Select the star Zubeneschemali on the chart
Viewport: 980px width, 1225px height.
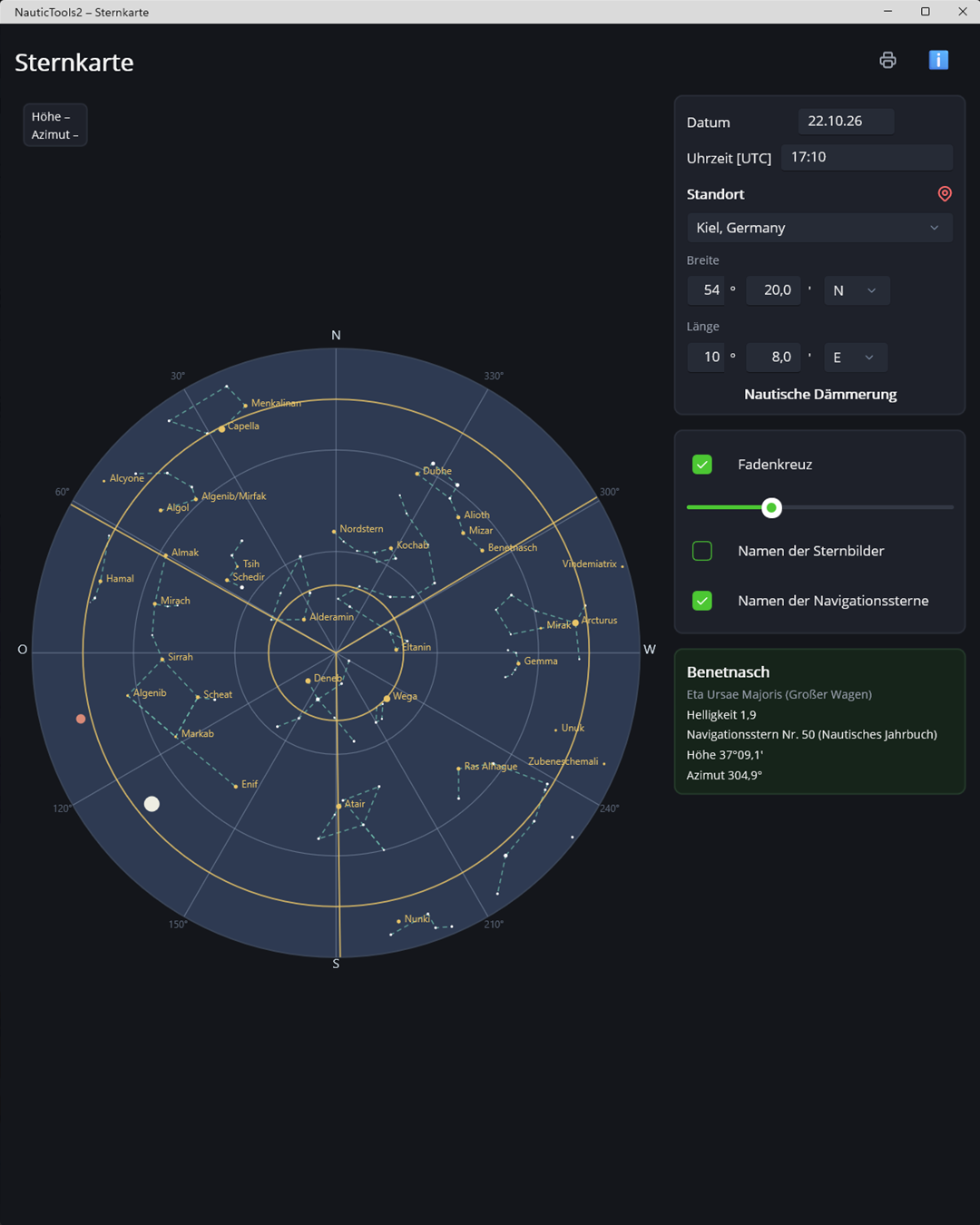[x=604, y=763]
